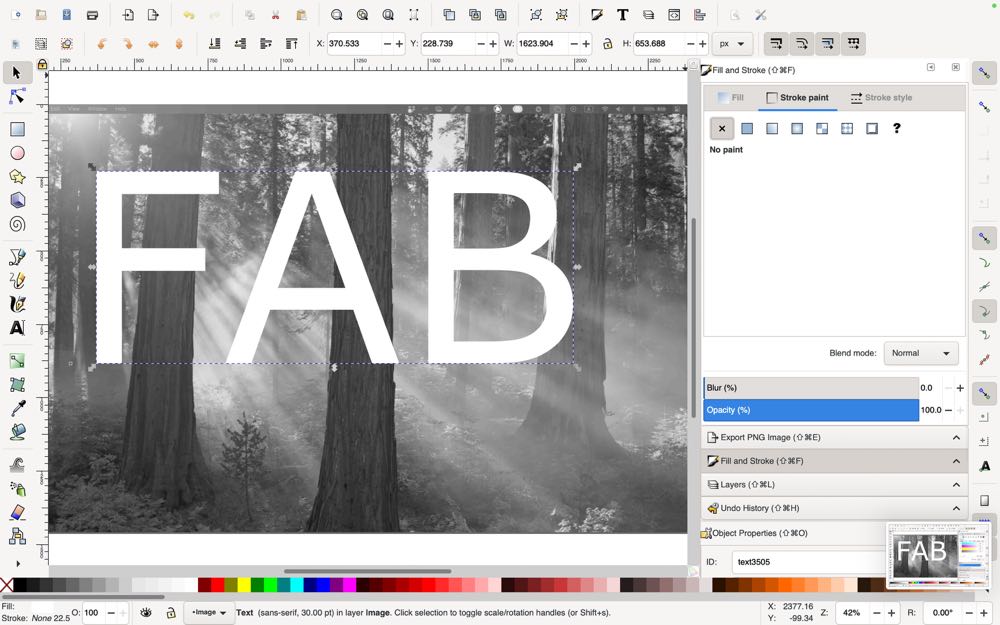Screen dimensions: 1000x625
Task: Click the no-color X in palette
Action: tap(6, 585)
